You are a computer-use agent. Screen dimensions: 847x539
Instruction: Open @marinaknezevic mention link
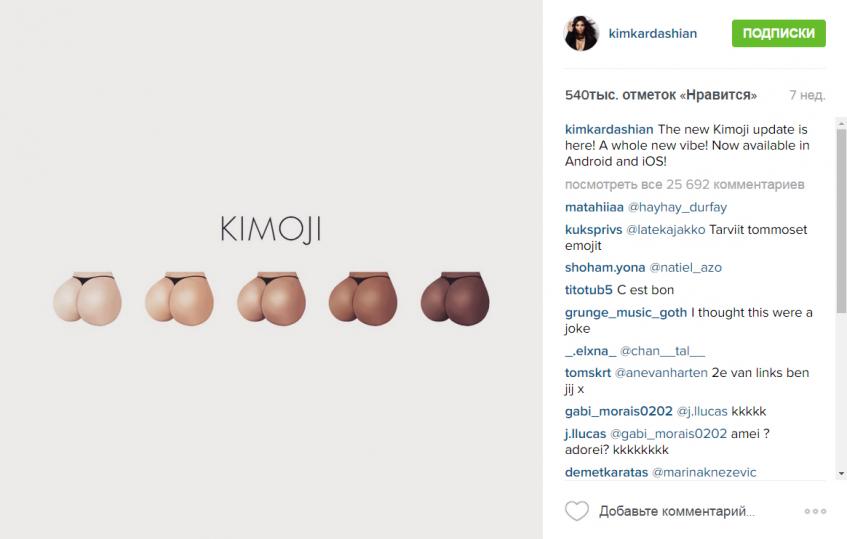pyautogui.click(x=704, y=473)
